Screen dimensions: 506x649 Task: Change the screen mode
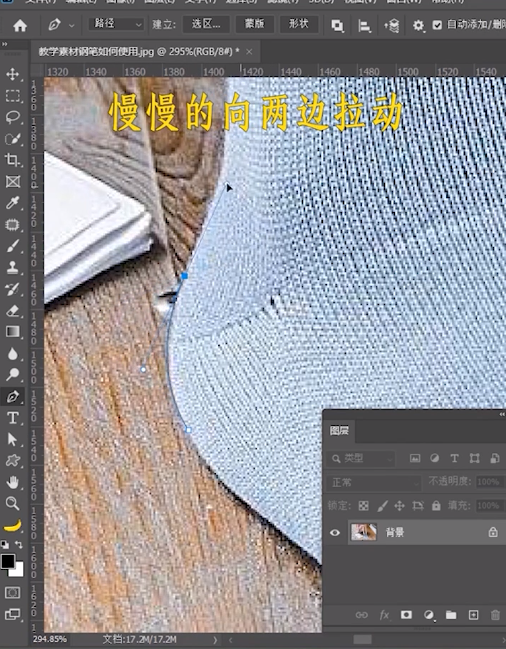click(12, 614)
